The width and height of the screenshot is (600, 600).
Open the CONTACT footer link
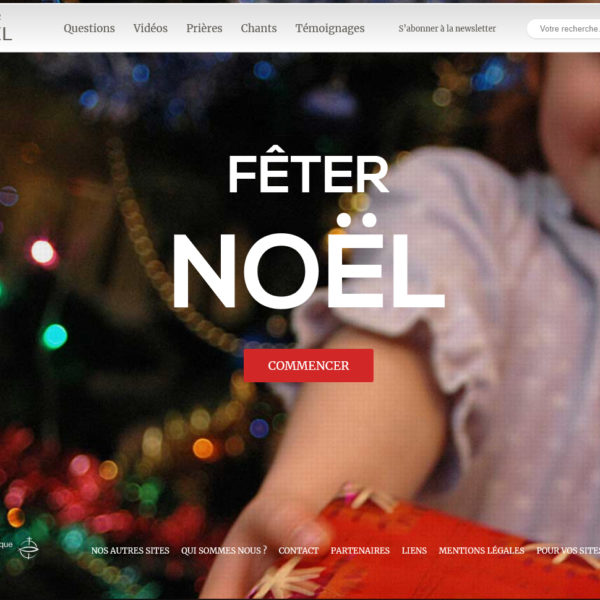(298, 550)
